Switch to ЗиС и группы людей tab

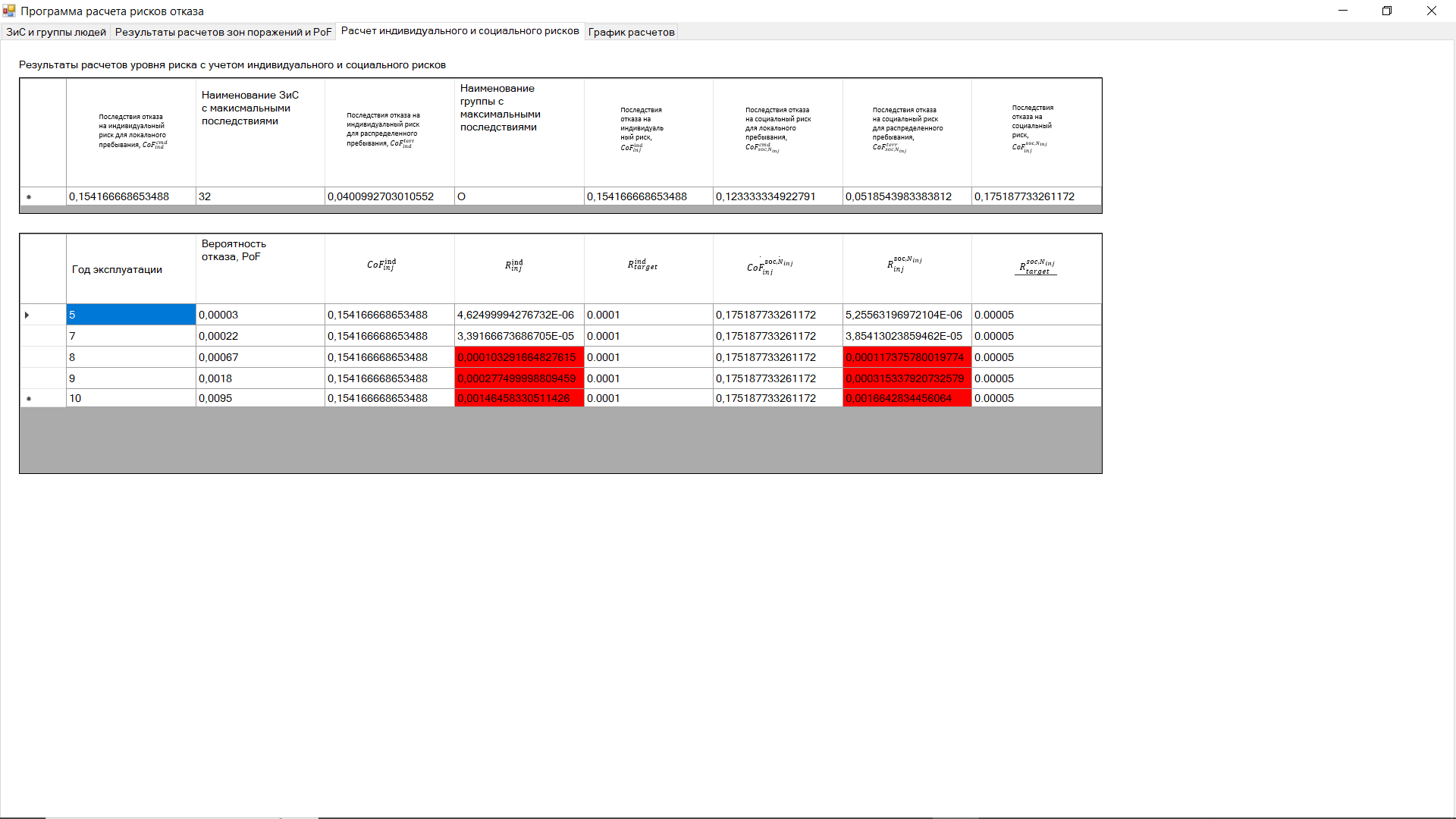point(56,32)
